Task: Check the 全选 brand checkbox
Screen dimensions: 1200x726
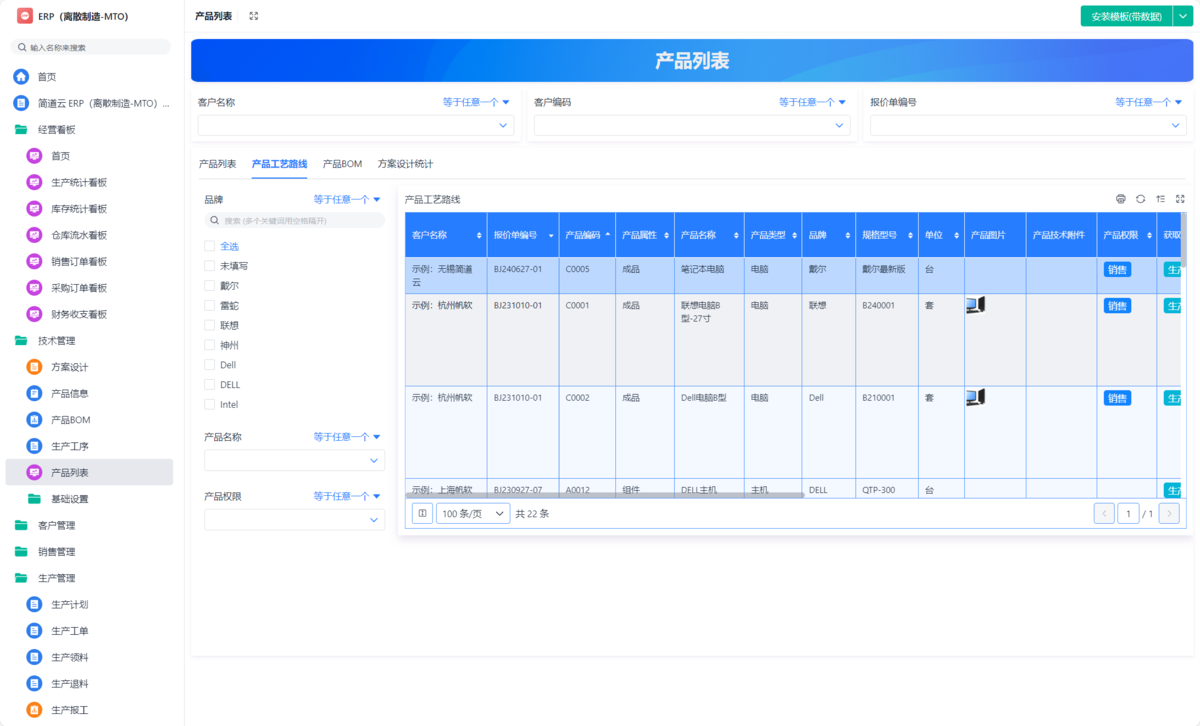Action: click(210, 246)
